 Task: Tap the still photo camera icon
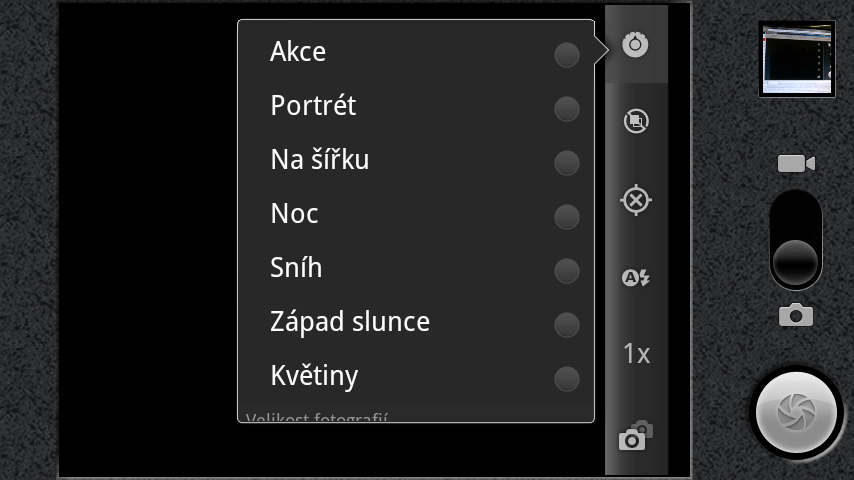pos(796,315)
